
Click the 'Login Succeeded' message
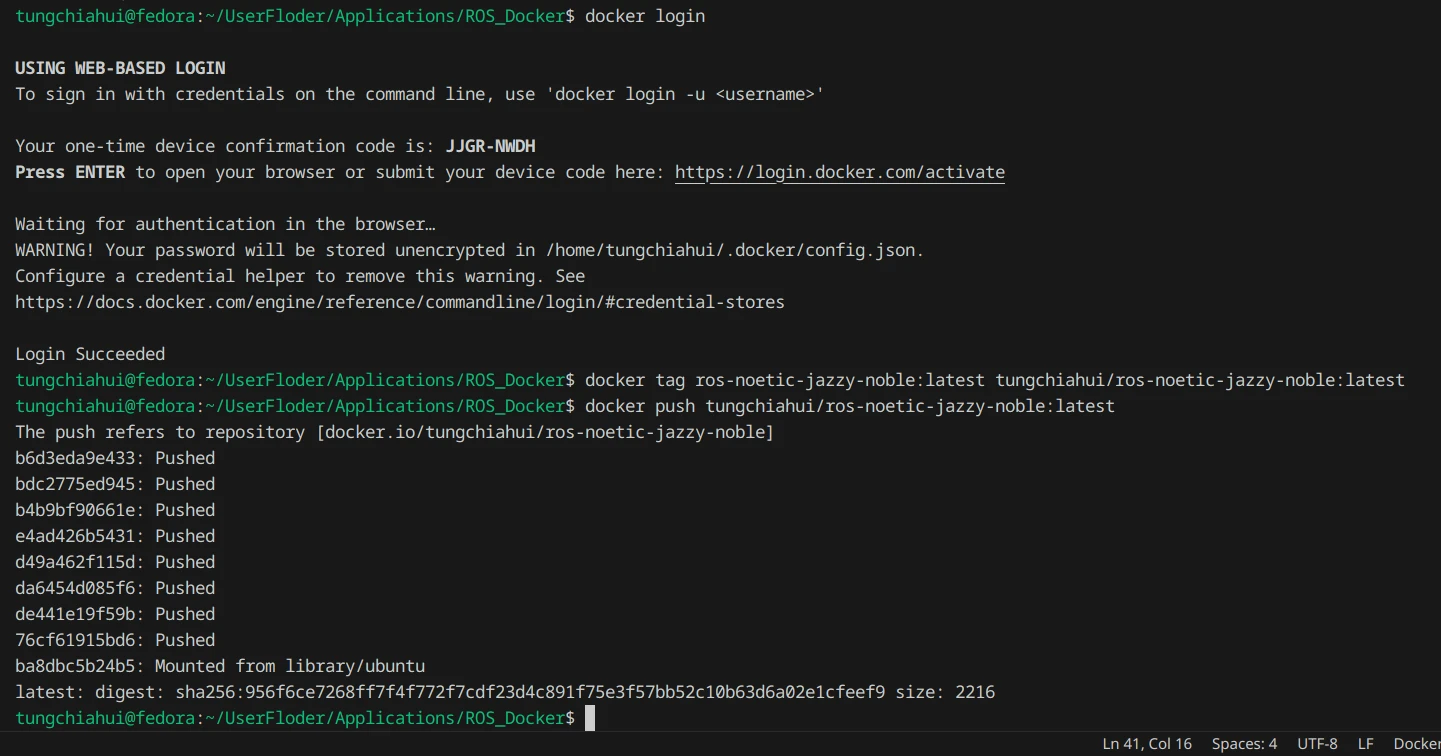pos(90,354)
